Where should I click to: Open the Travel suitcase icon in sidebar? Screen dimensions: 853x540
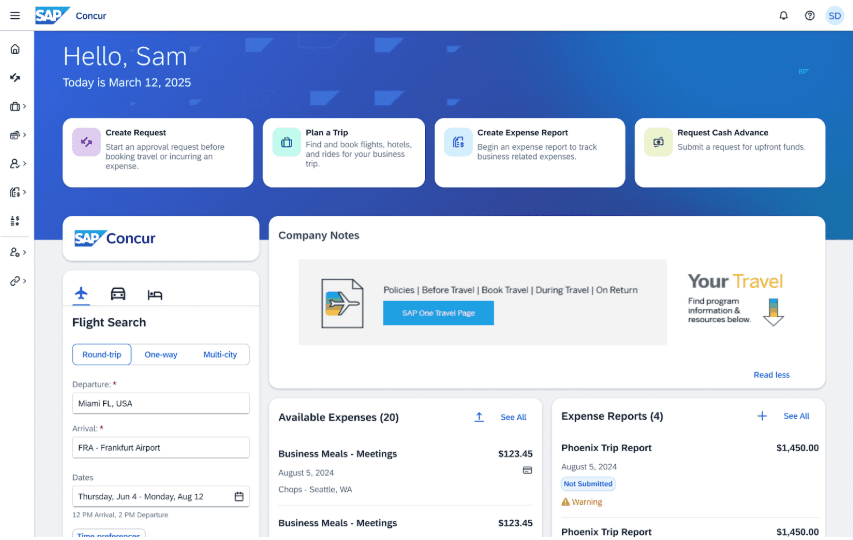tap(15, 107)
